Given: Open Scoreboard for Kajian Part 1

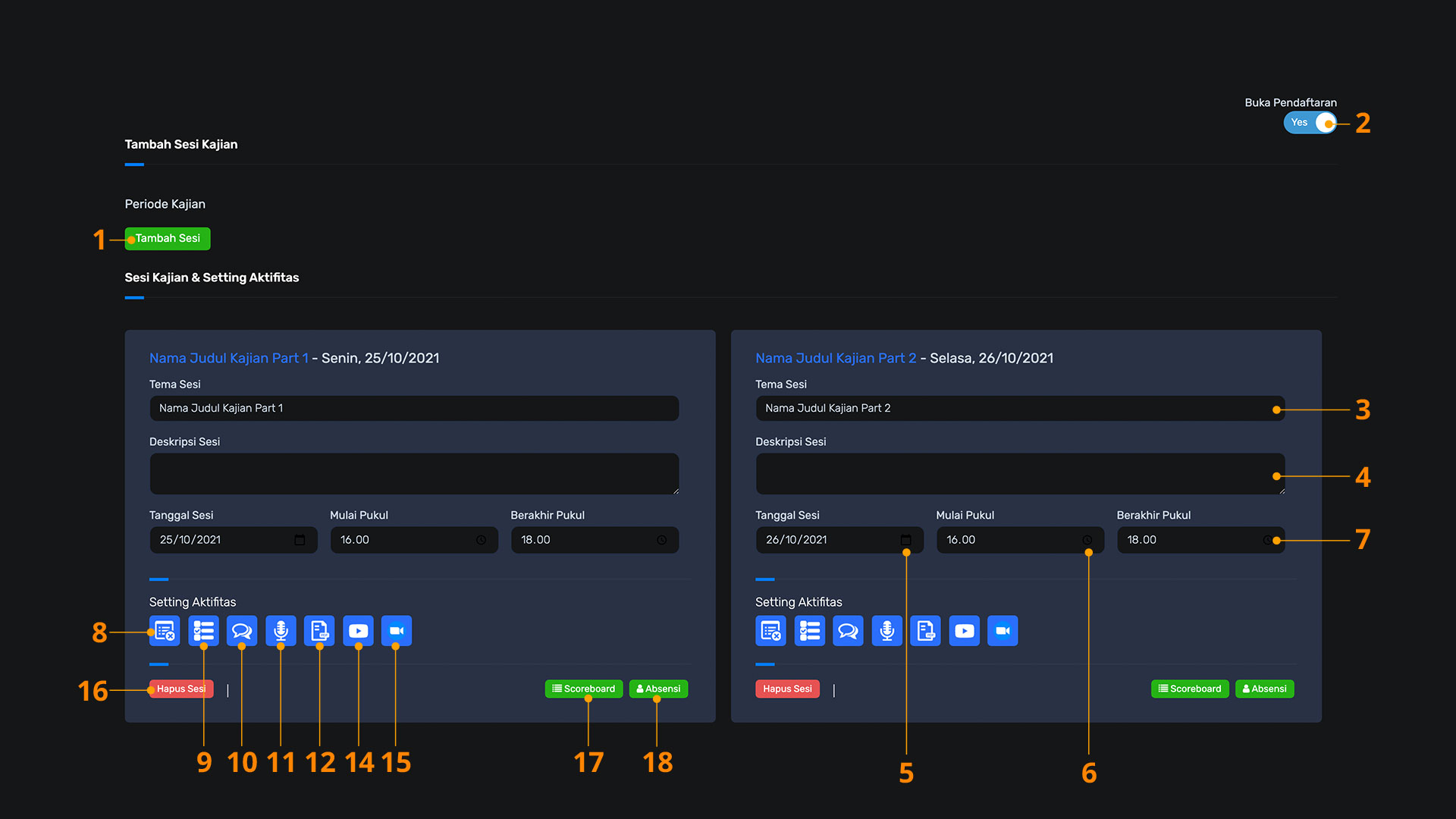Looking at the screenshot, I should pyautogui.click(x=583, y=689).
